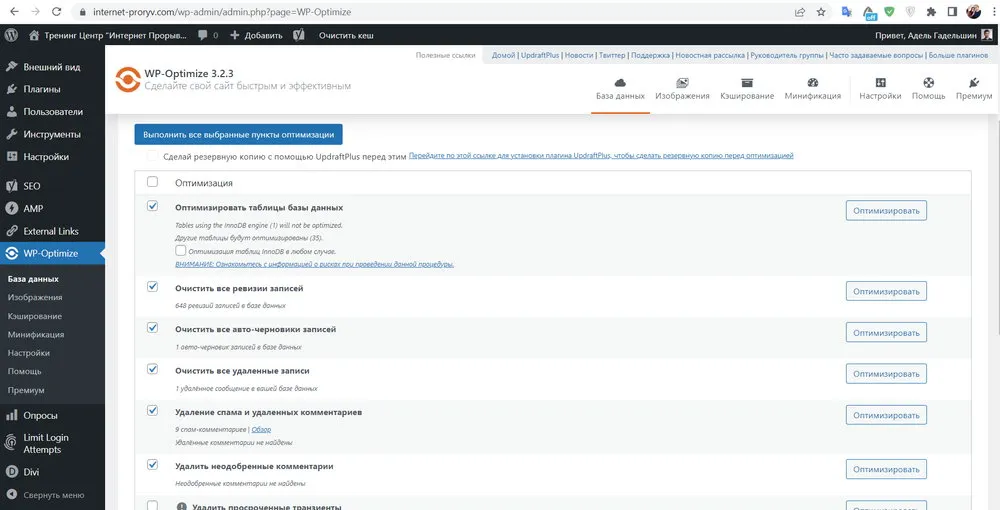Uncheck Оптимизировать таблицы базы данных

point(152,206)
